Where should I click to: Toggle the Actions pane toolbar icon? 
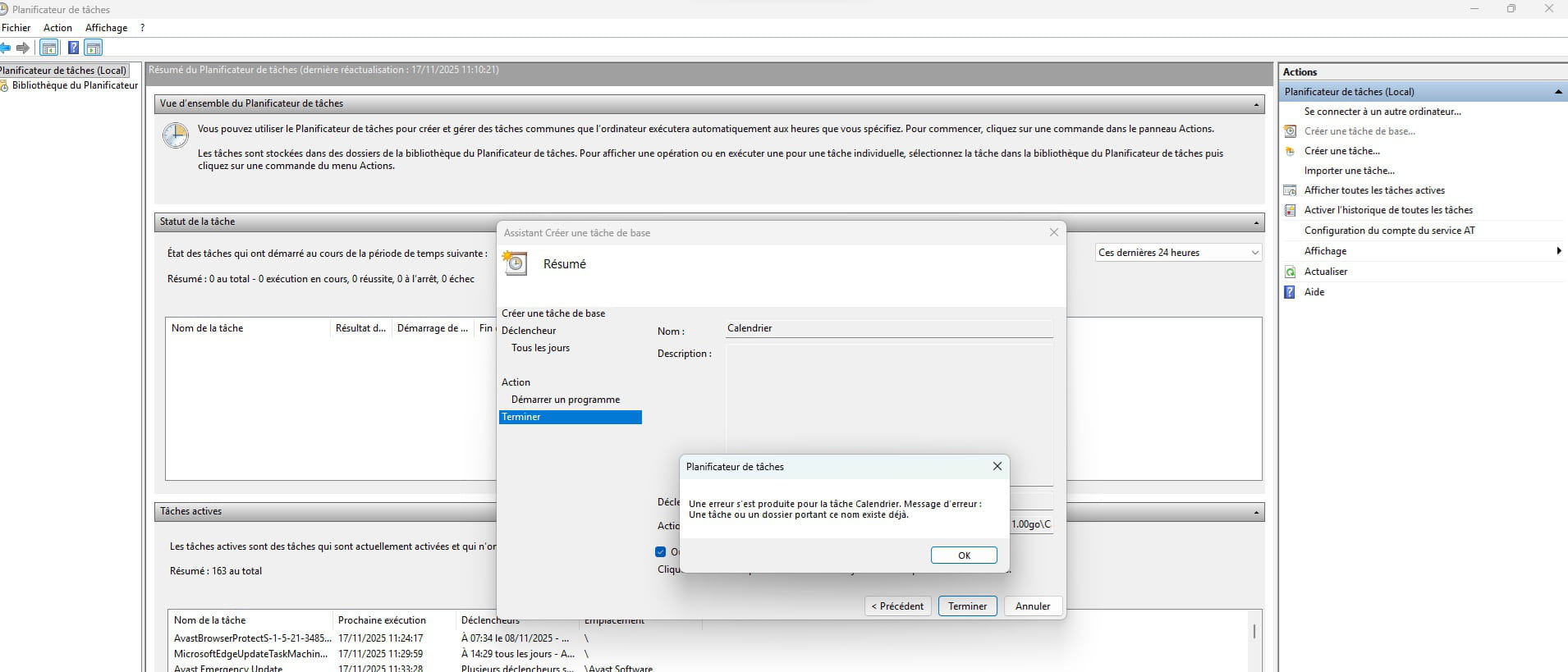[94, 48]
